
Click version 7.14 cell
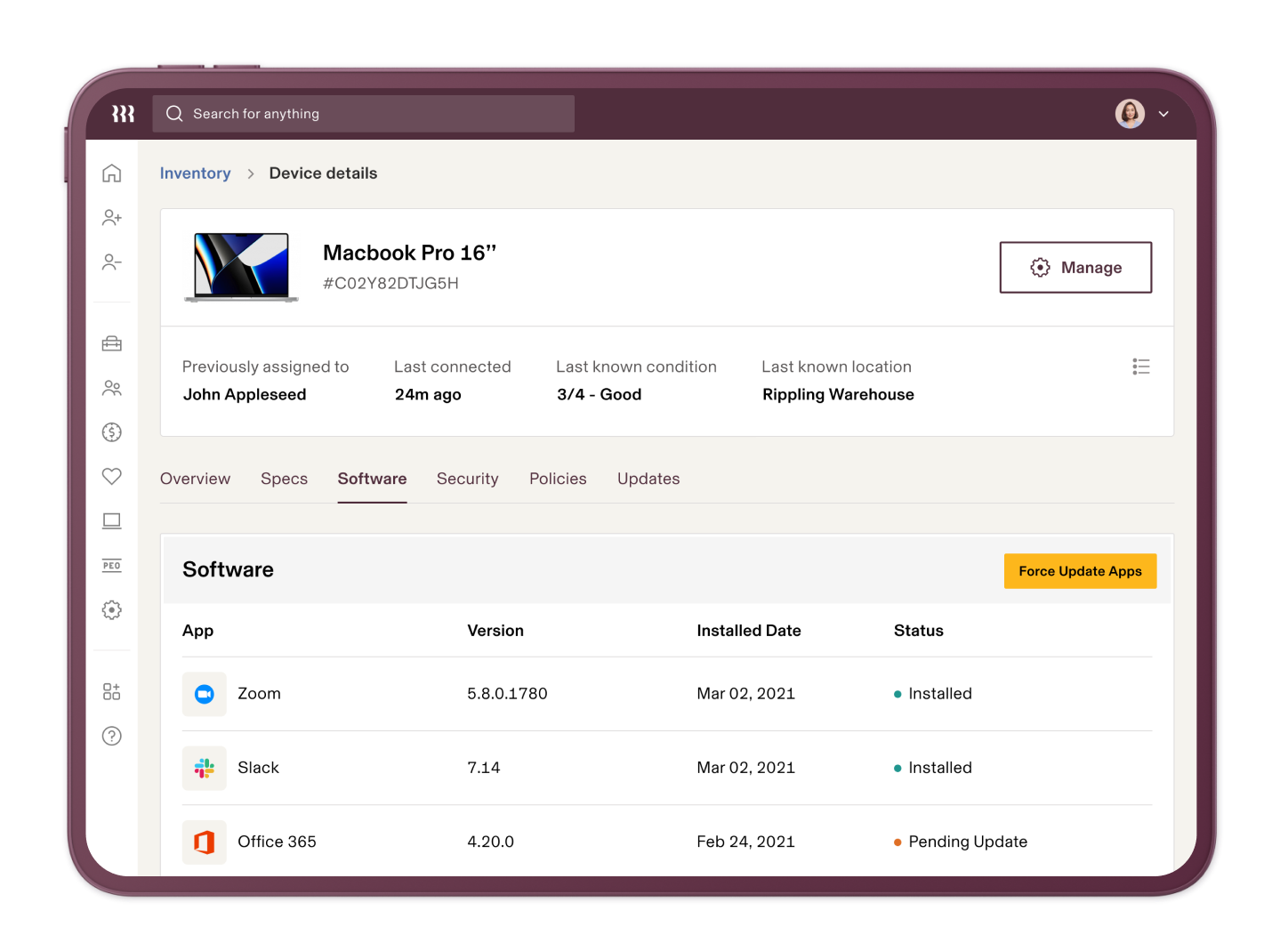(484, 768)
